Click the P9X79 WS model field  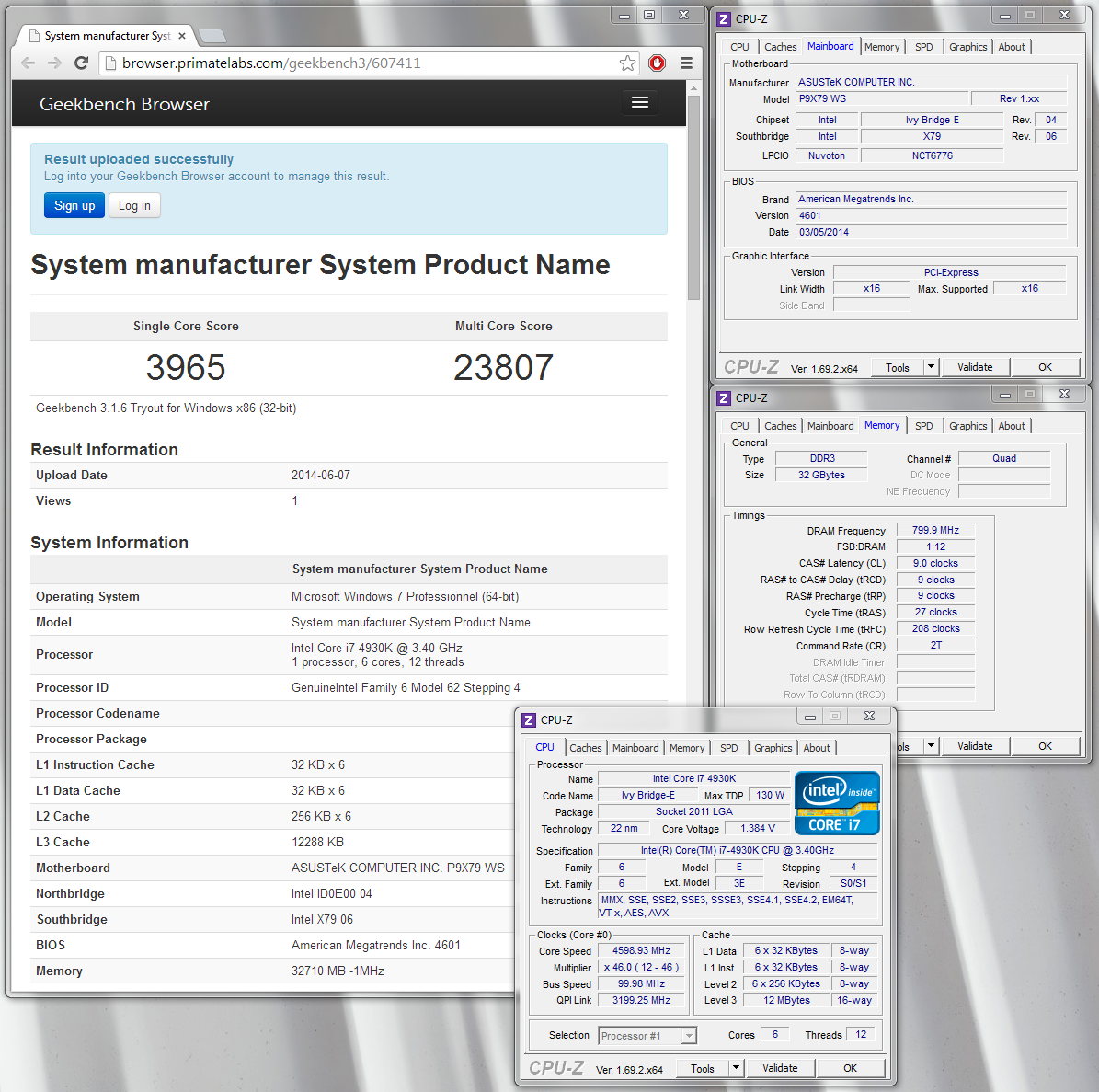882,98
